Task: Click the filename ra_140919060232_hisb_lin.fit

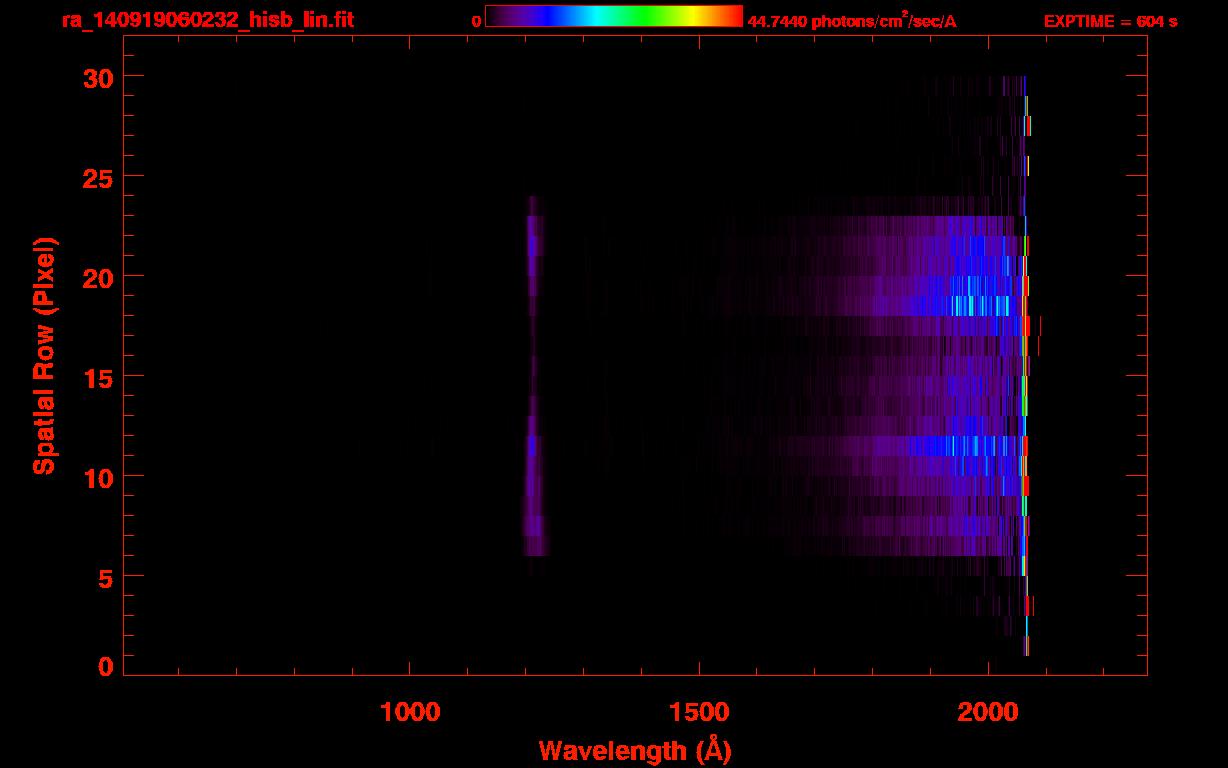Action: click(207, 20)
